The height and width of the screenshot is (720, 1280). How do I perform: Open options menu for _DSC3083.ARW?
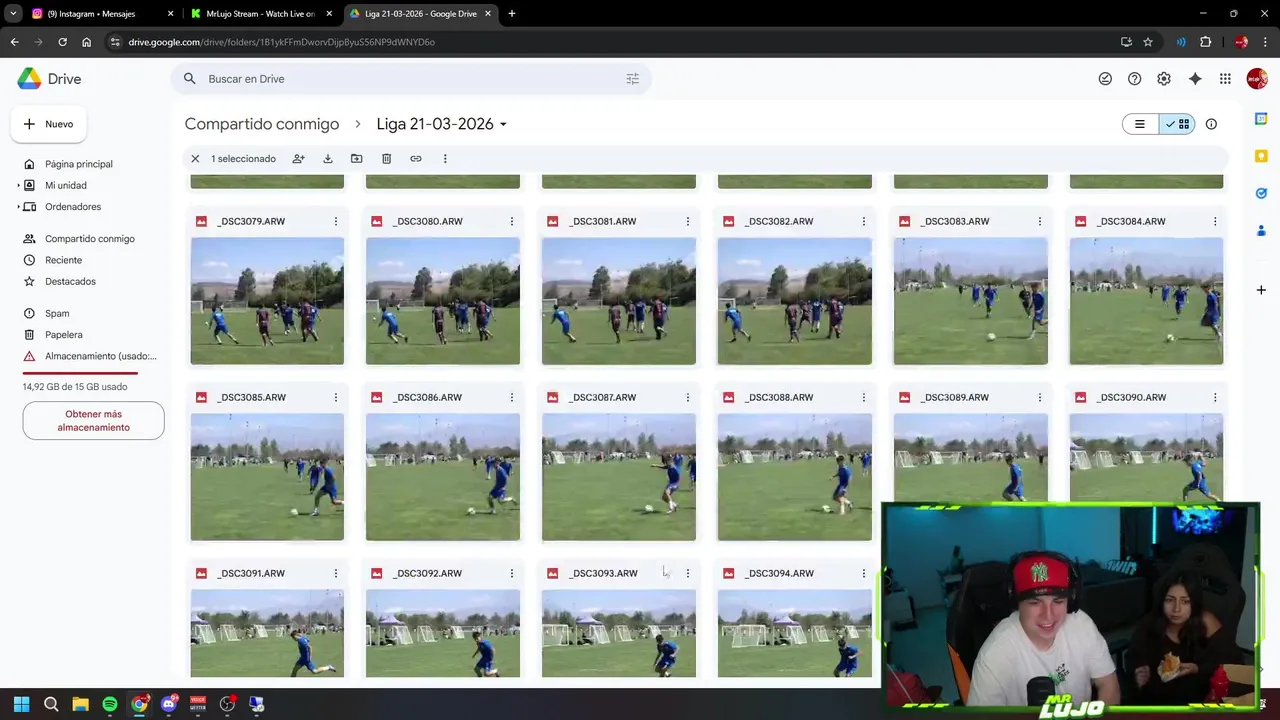coord(1040,221)
